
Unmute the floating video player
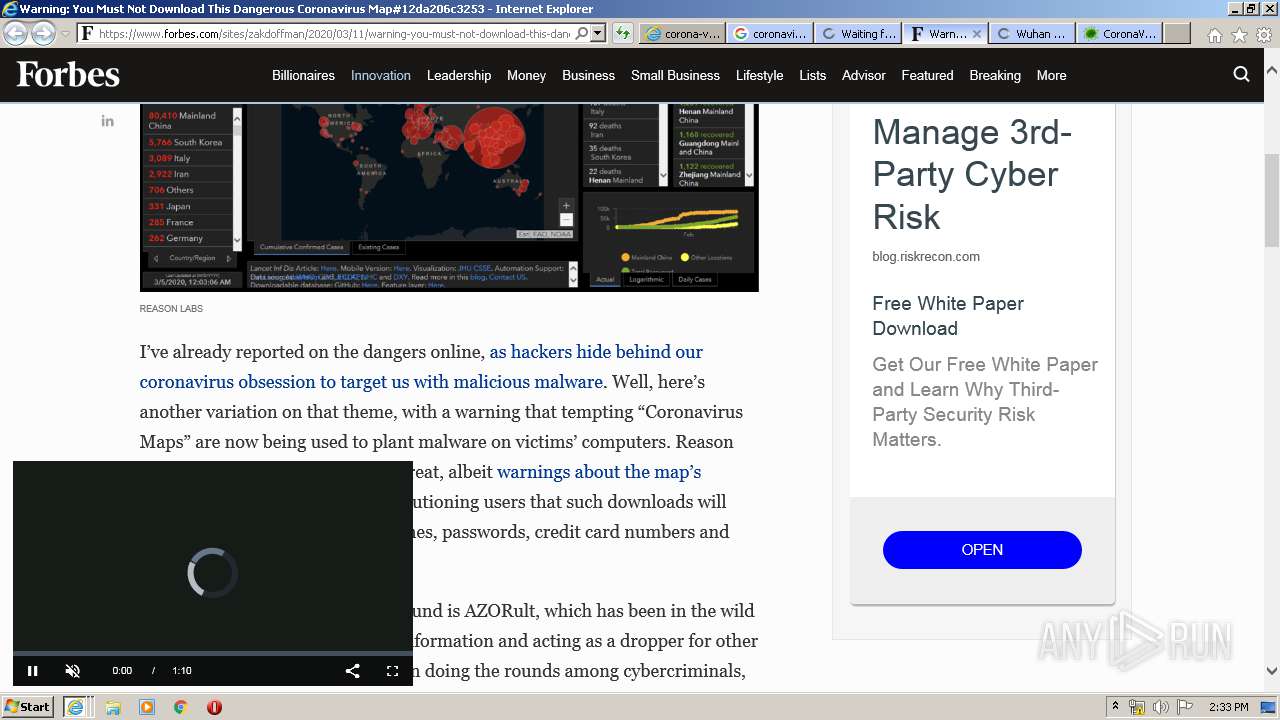coord(72,671)
